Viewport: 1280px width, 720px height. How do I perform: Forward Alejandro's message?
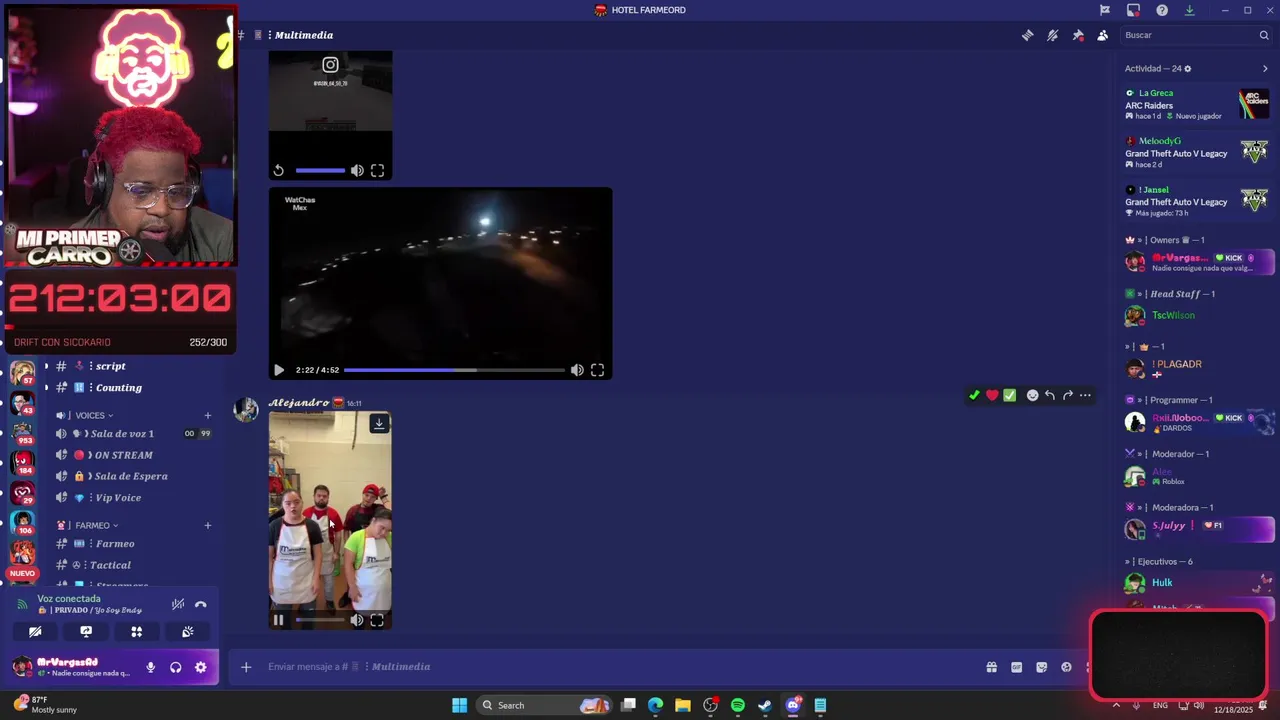point(1068,395)
